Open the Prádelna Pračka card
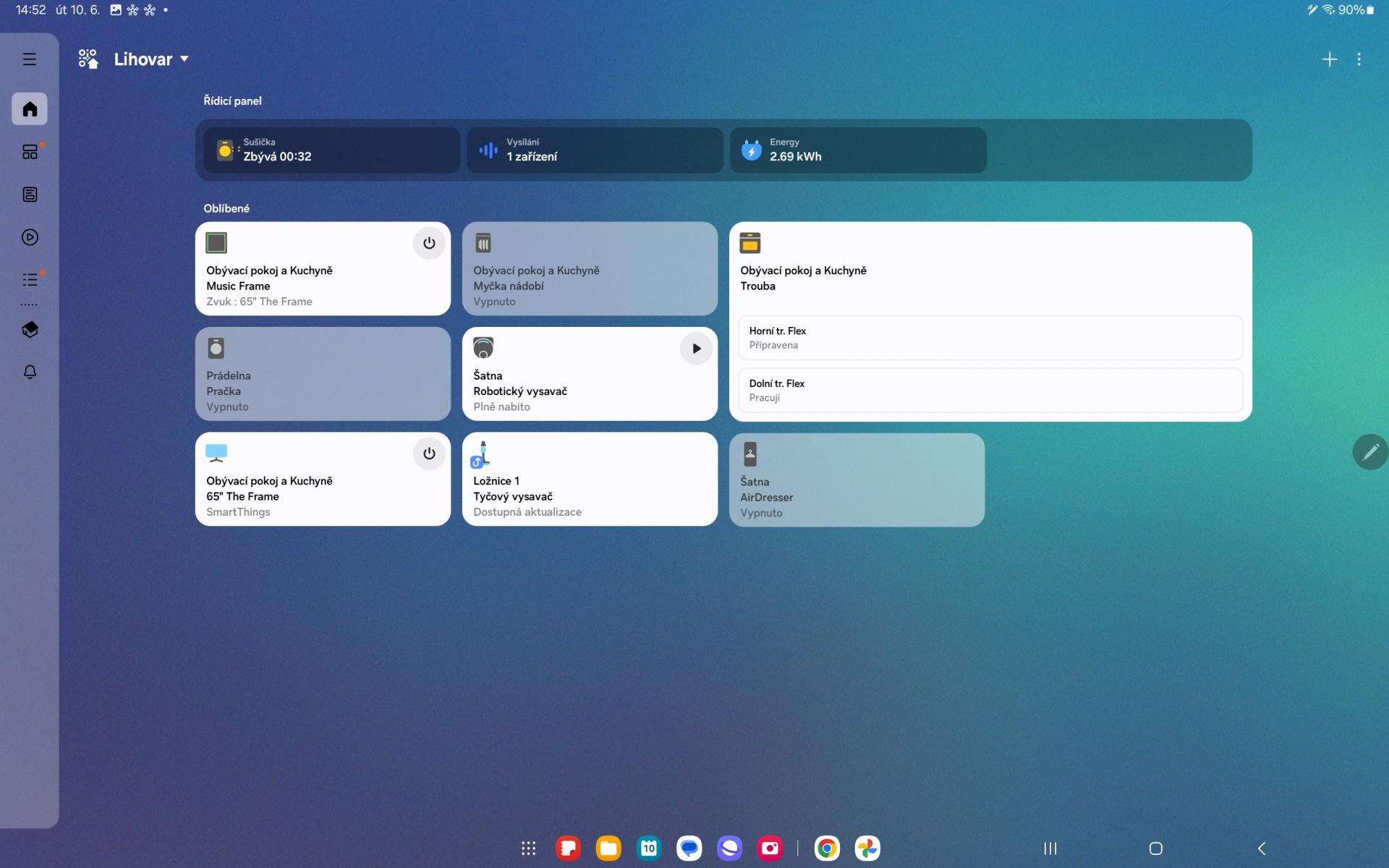The image size is (1389, 868). coord(323,374)
